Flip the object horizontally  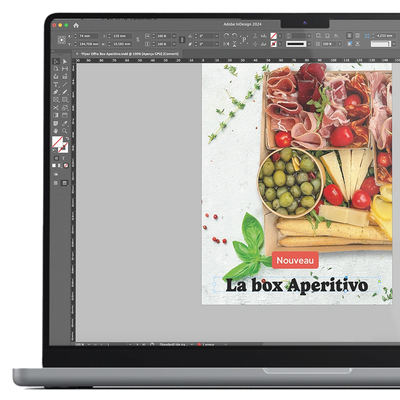tap(226, 44)
